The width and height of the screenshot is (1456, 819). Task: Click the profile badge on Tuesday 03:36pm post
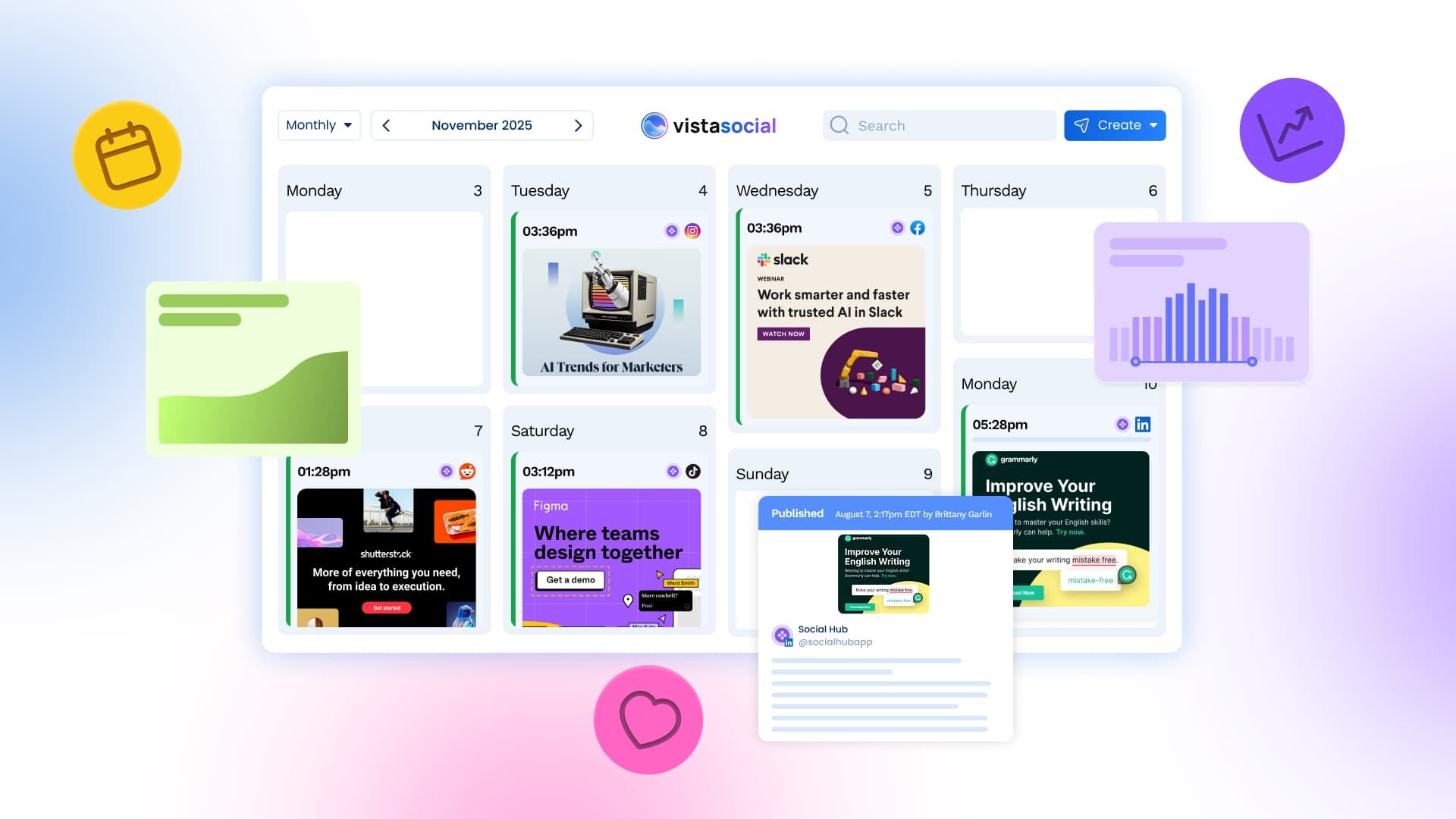(672, 231)
